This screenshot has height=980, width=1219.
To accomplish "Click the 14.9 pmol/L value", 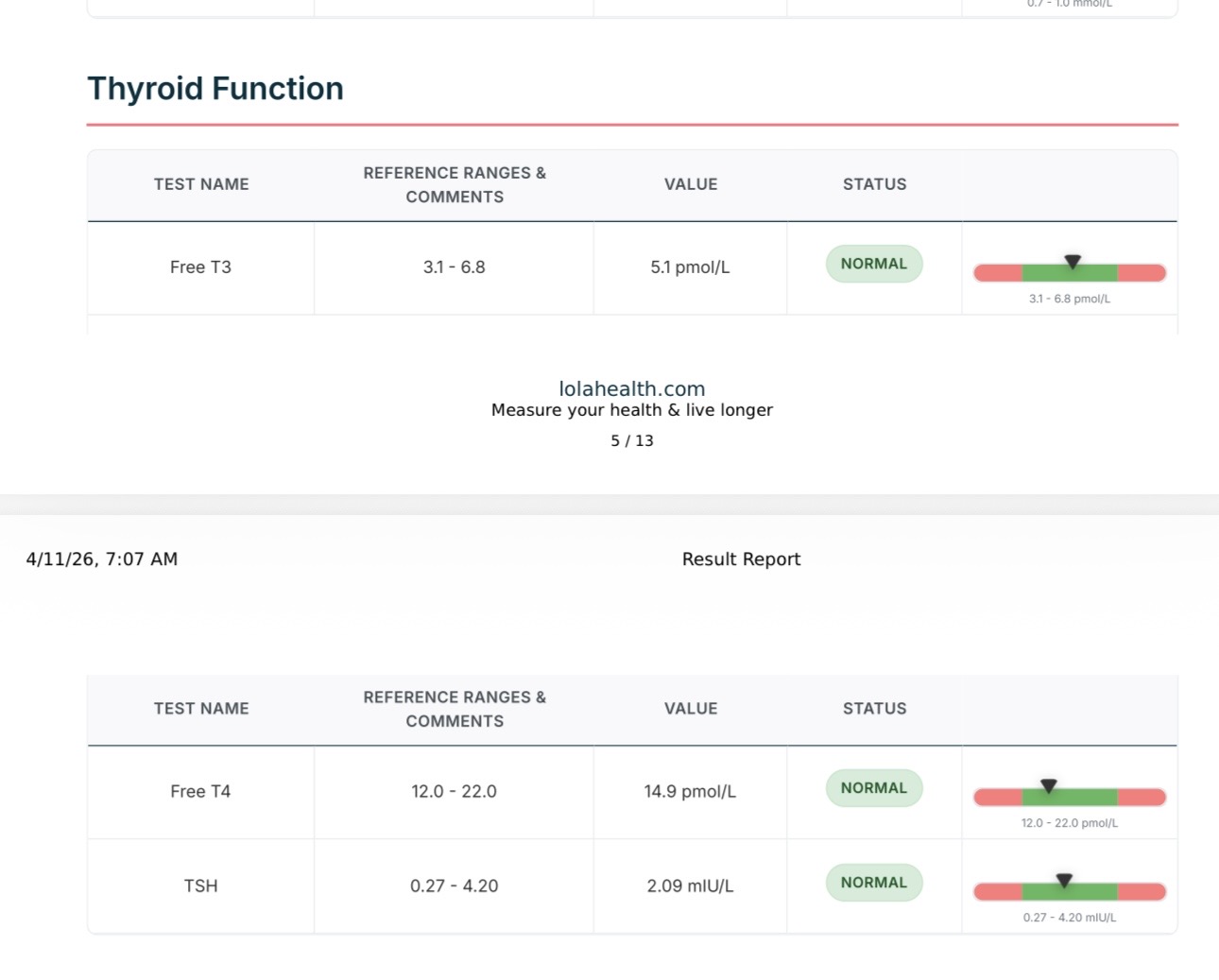I will click(x=690, y=792).
